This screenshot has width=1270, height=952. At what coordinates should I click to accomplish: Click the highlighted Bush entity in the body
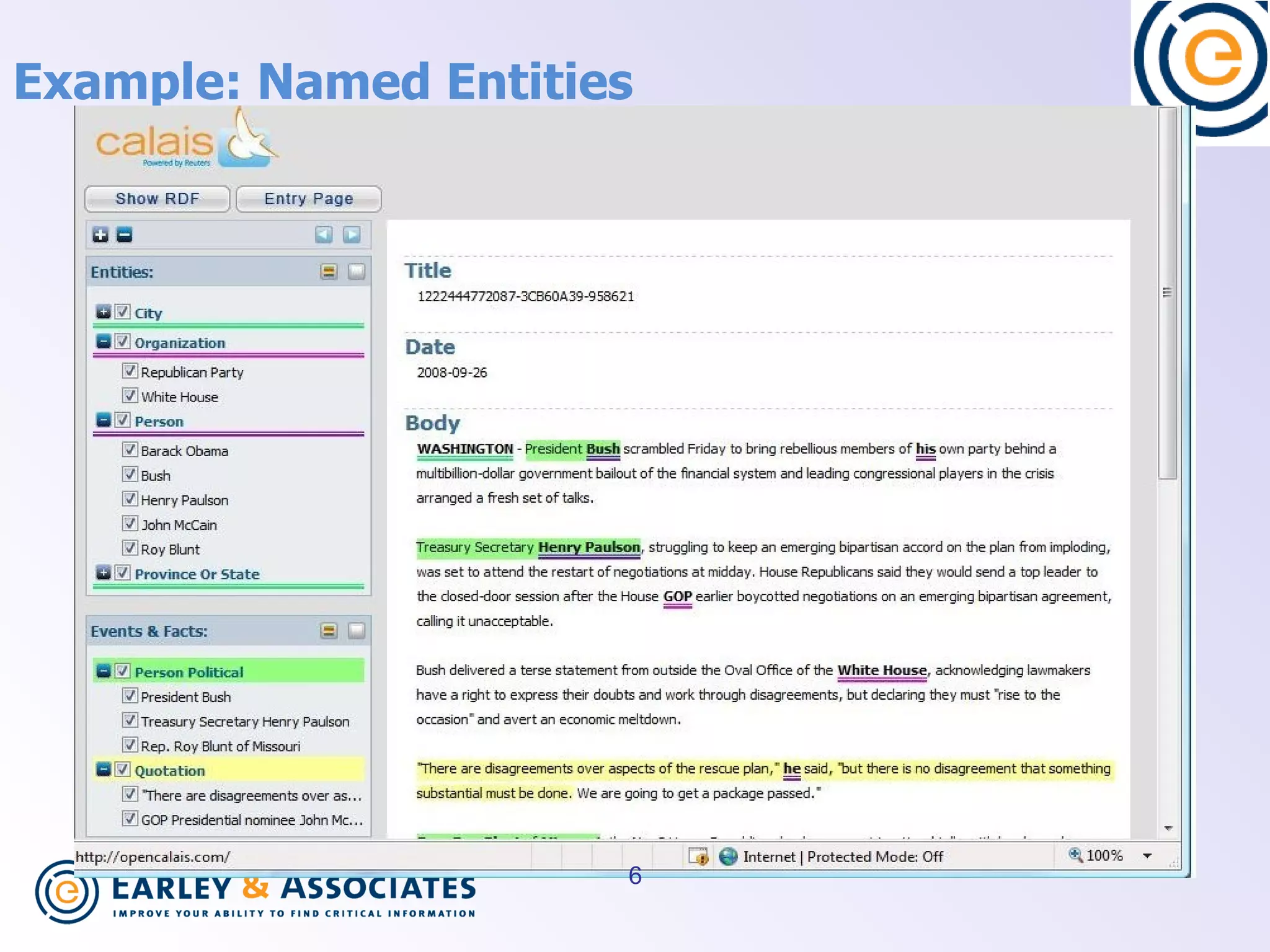[x=603, y=449]
